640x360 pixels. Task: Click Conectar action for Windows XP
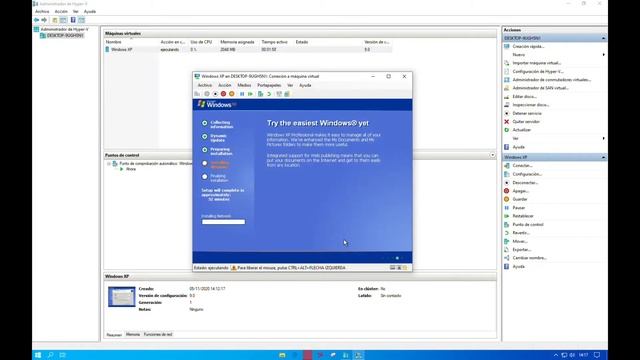522,166
